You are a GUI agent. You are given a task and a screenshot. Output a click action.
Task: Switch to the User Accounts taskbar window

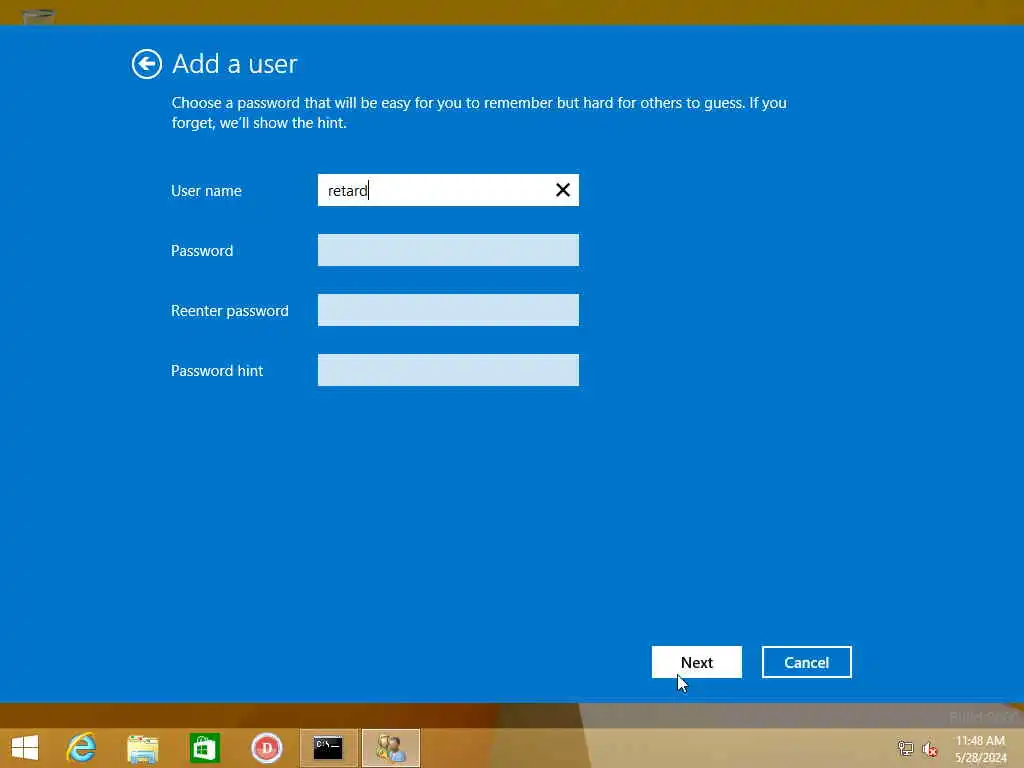391,748
